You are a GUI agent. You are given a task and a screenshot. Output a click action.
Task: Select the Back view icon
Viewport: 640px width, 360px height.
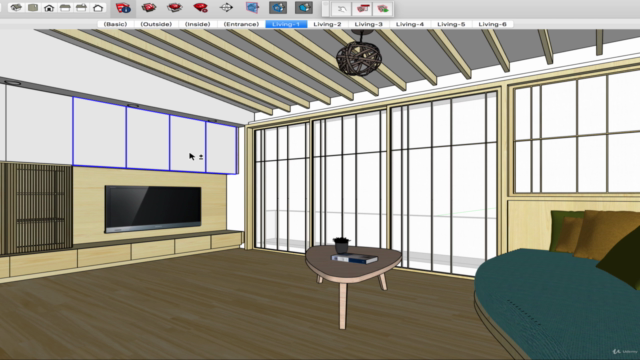[82, 8]
